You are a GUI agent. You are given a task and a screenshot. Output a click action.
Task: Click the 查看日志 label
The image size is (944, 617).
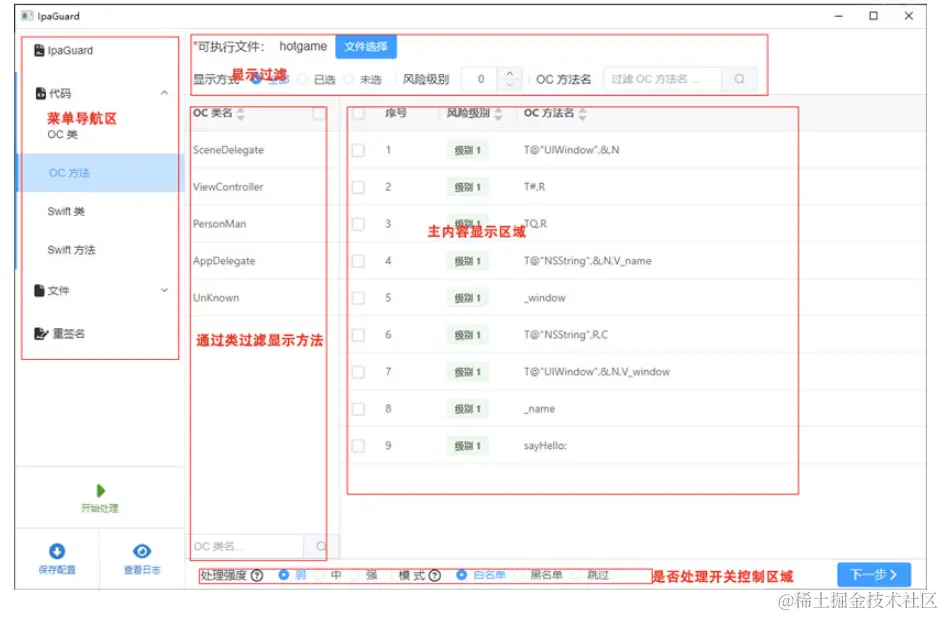click(142, 569)
